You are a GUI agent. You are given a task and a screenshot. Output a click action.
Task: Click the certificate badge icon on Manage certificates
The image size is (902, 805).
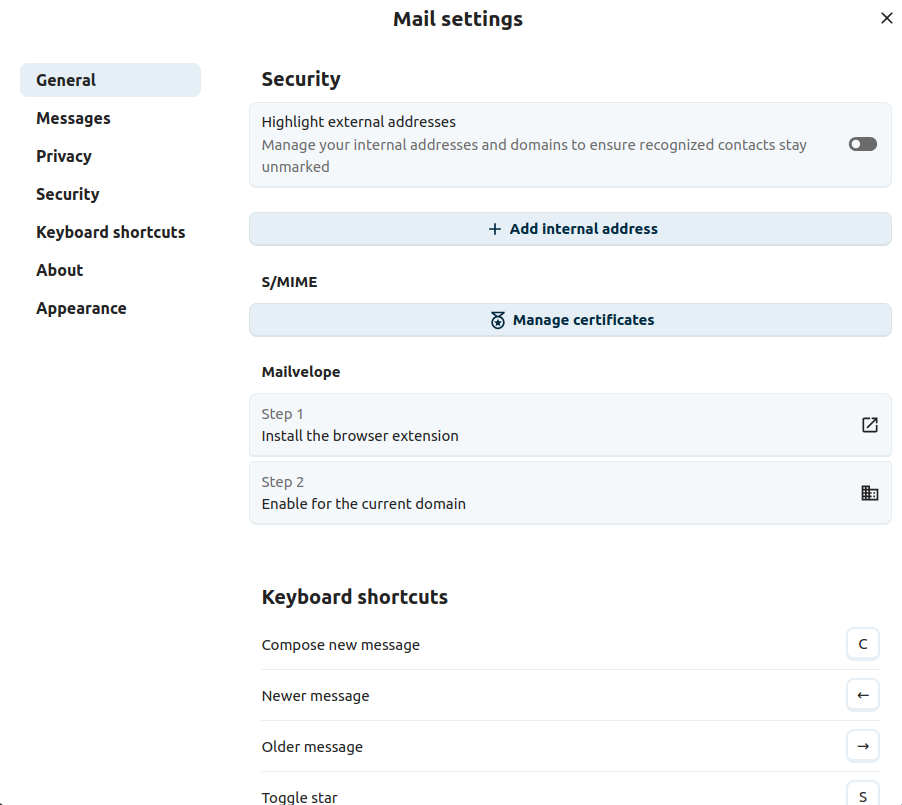point(497,321)
